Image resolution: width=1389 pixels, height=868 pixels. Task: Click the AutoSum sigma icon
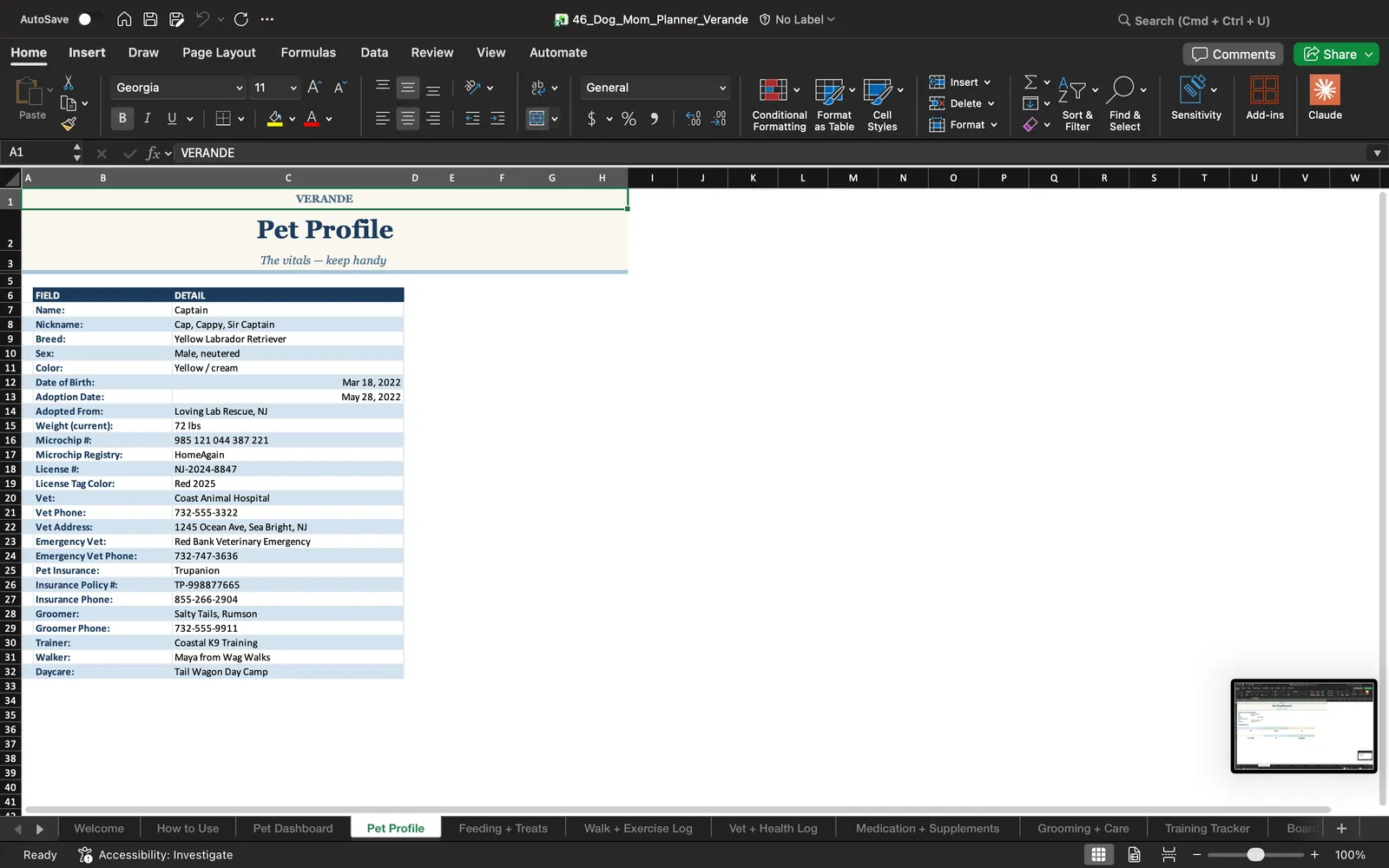1030,82
